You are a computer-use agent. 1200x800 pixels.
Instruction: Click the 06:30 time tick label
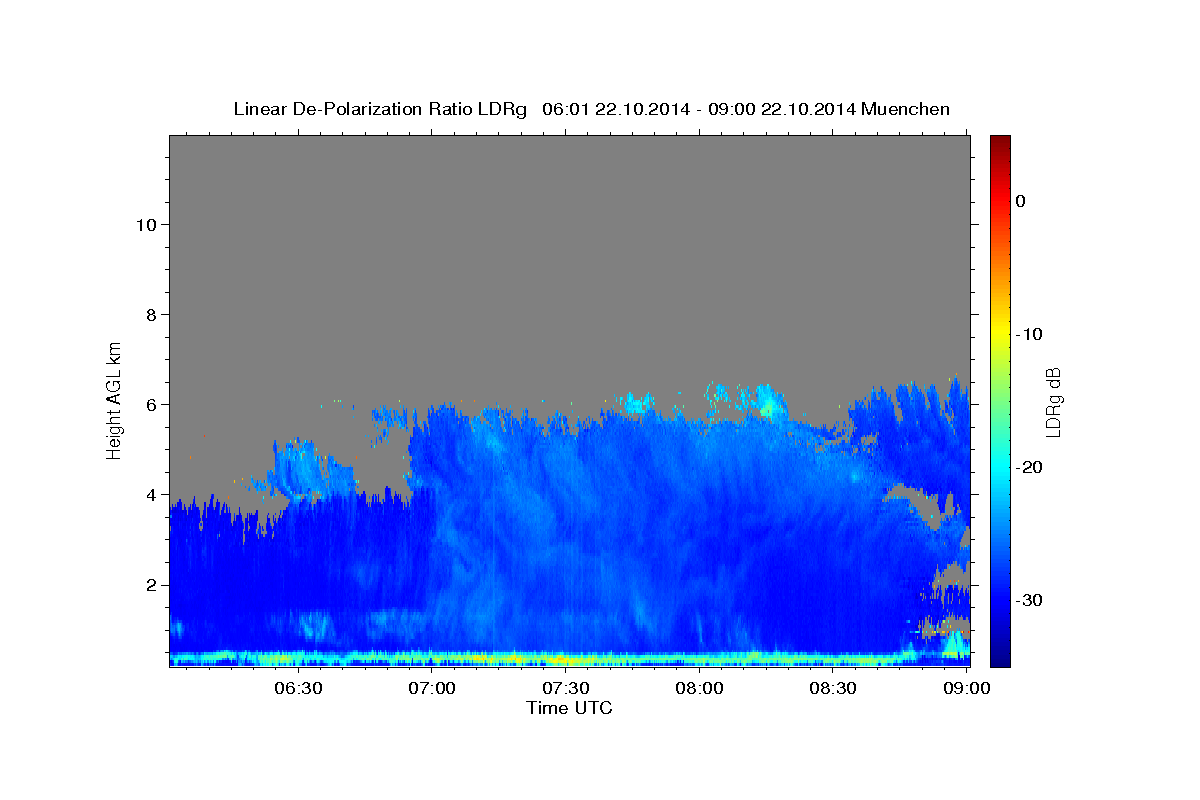[x=298, y=689]
